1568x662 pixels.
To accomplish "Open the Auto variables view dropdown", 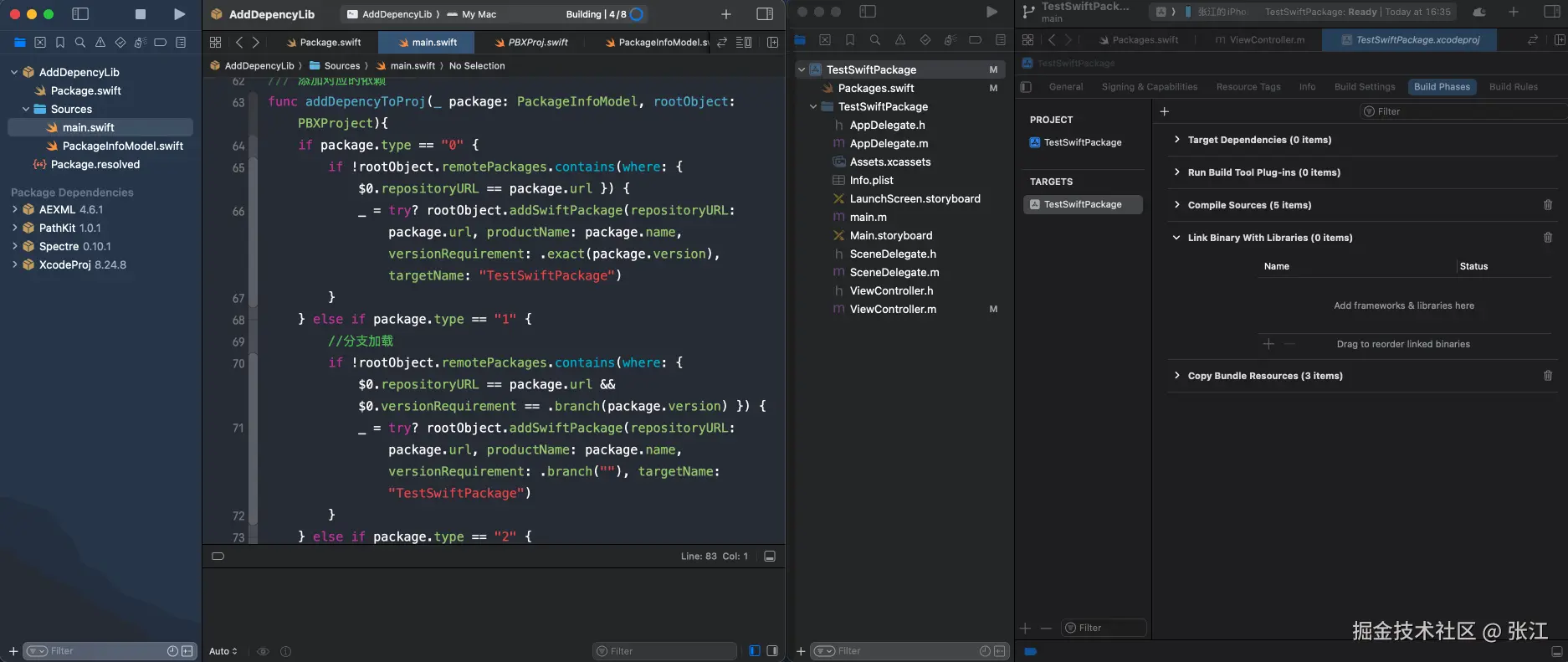I will click(x=223, y=651).
